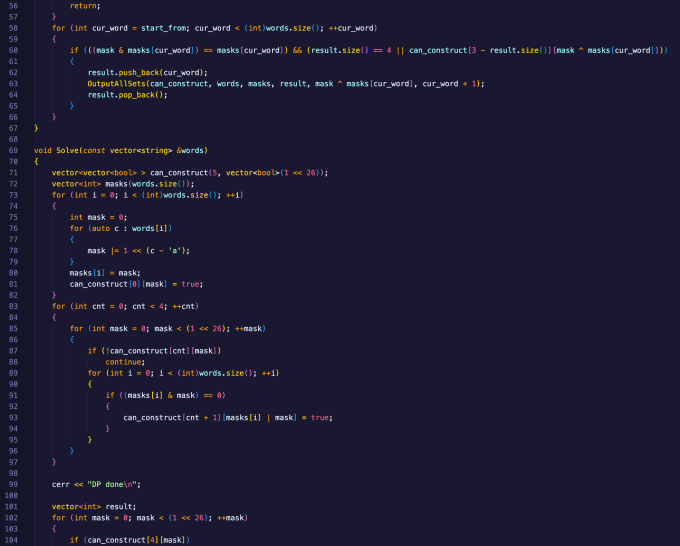Click '!can_construct[cnt][mask]' on line 87
This screenshot has height=546, width=680.
(x=161, y=351)
